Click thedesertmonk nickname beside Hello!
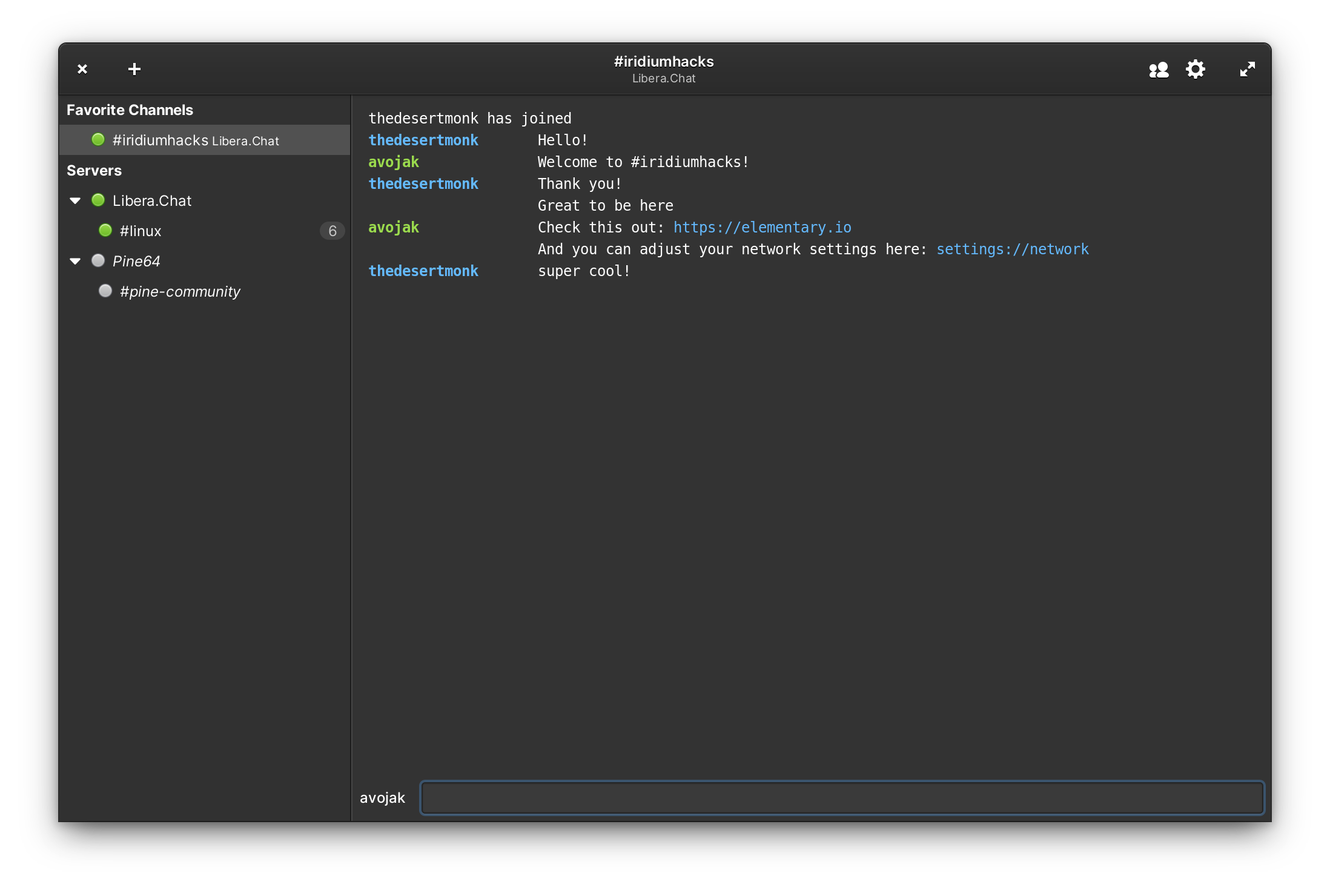Viewport: 1330px width, 896px height. [423, 140]
